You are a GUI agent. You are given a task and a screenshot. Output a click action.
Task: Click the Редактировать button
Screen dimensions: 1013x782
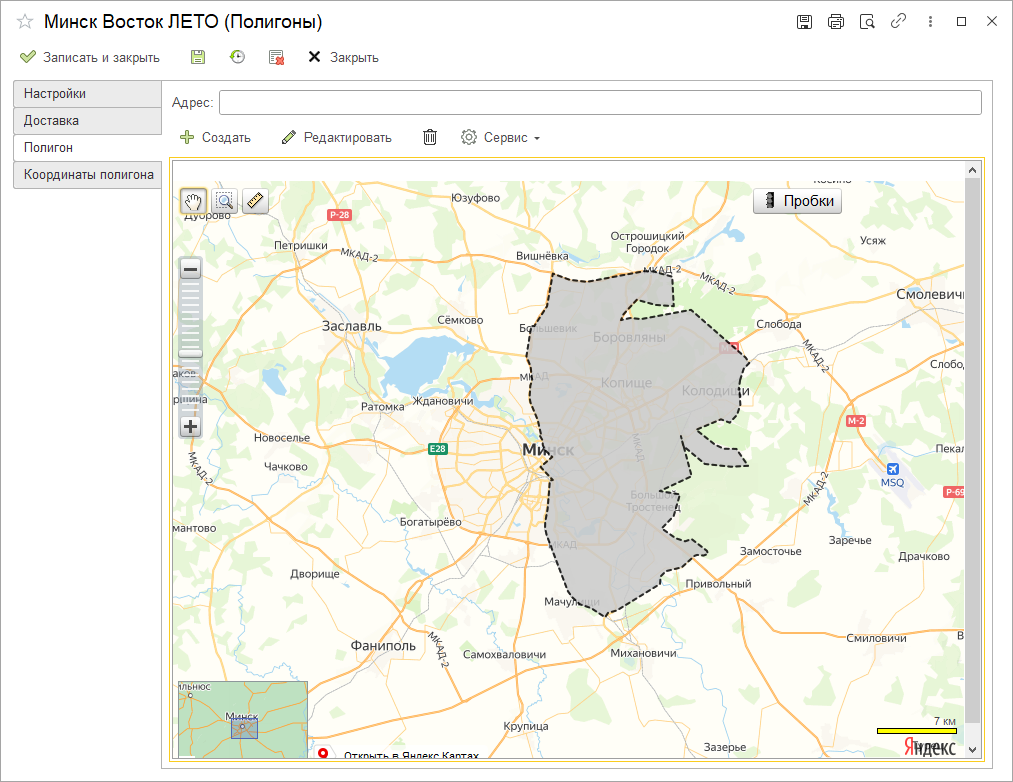pos(337,137)
